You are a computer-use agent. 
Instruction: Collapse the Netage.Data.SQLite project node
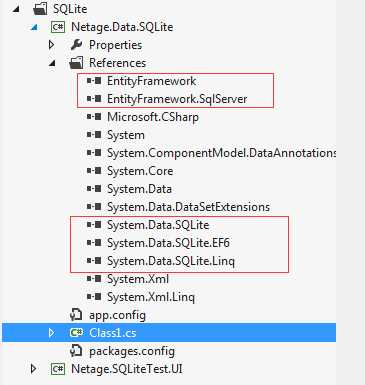[34, 27]
